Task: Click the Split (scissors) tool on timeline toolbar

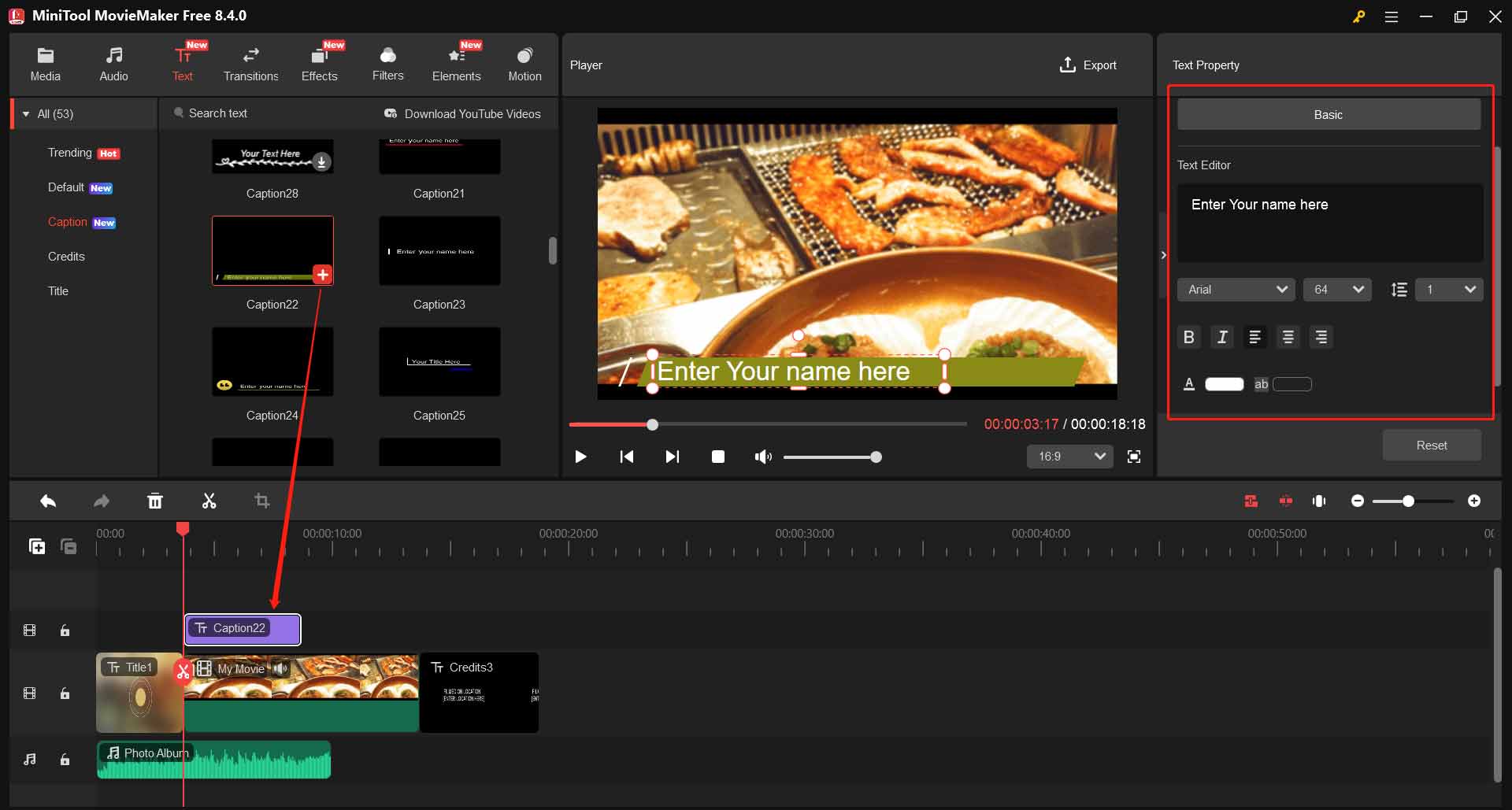Action: pyautogui.click(x=209, y=501)
